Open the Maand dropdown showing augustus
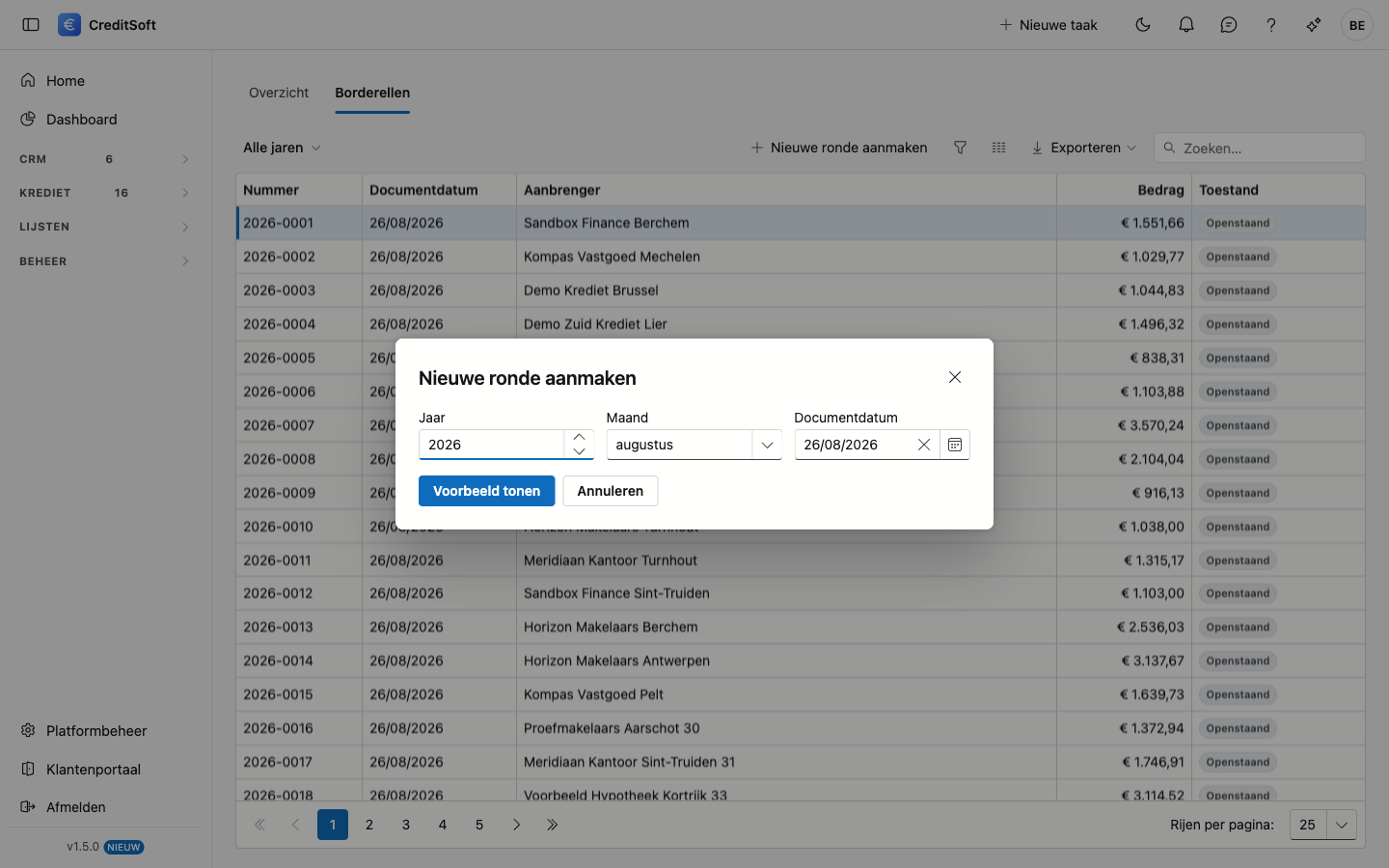The image size is (1389, 868). 694,445
